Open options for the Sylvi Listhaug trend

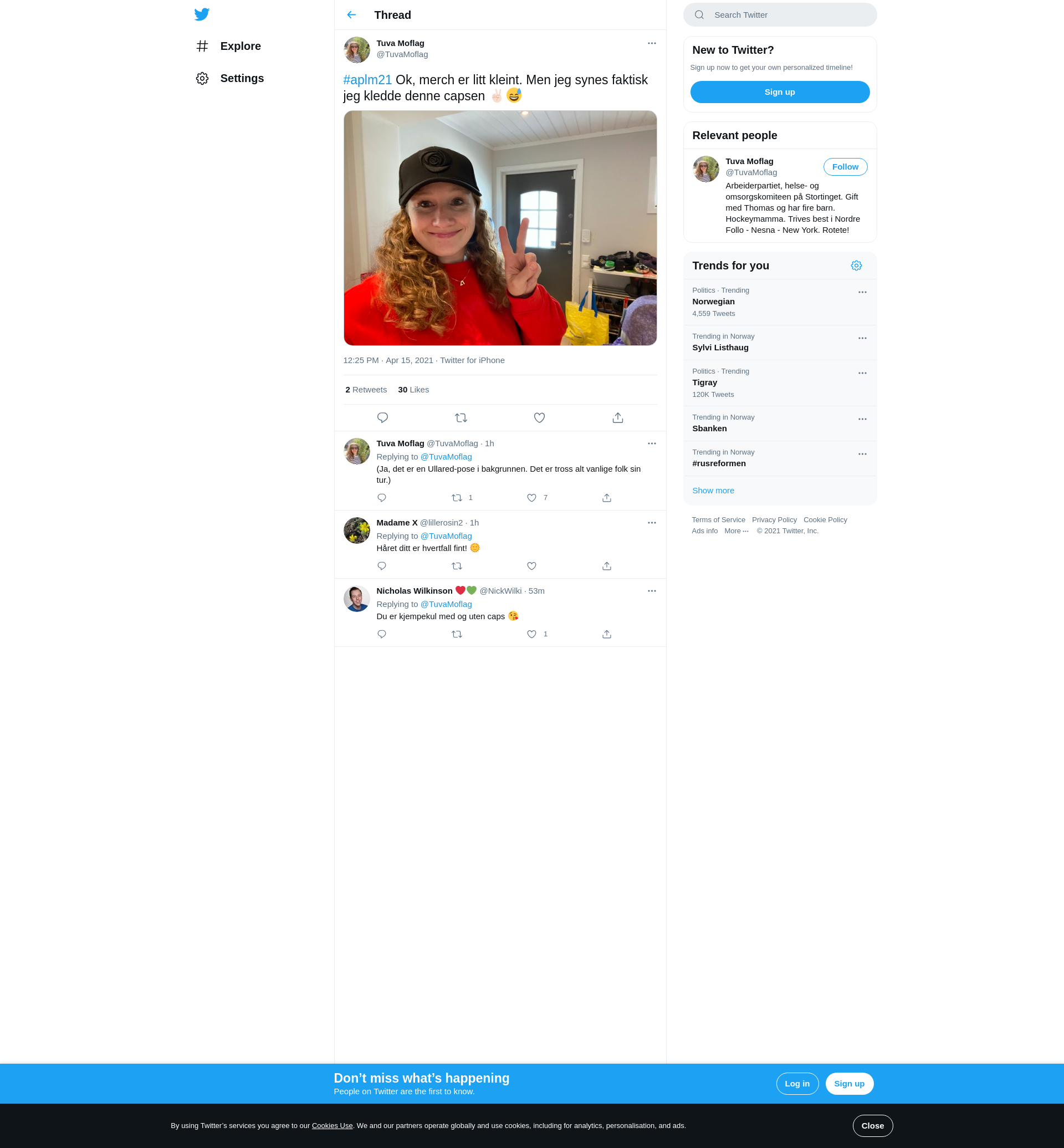[x=862, y=339]
